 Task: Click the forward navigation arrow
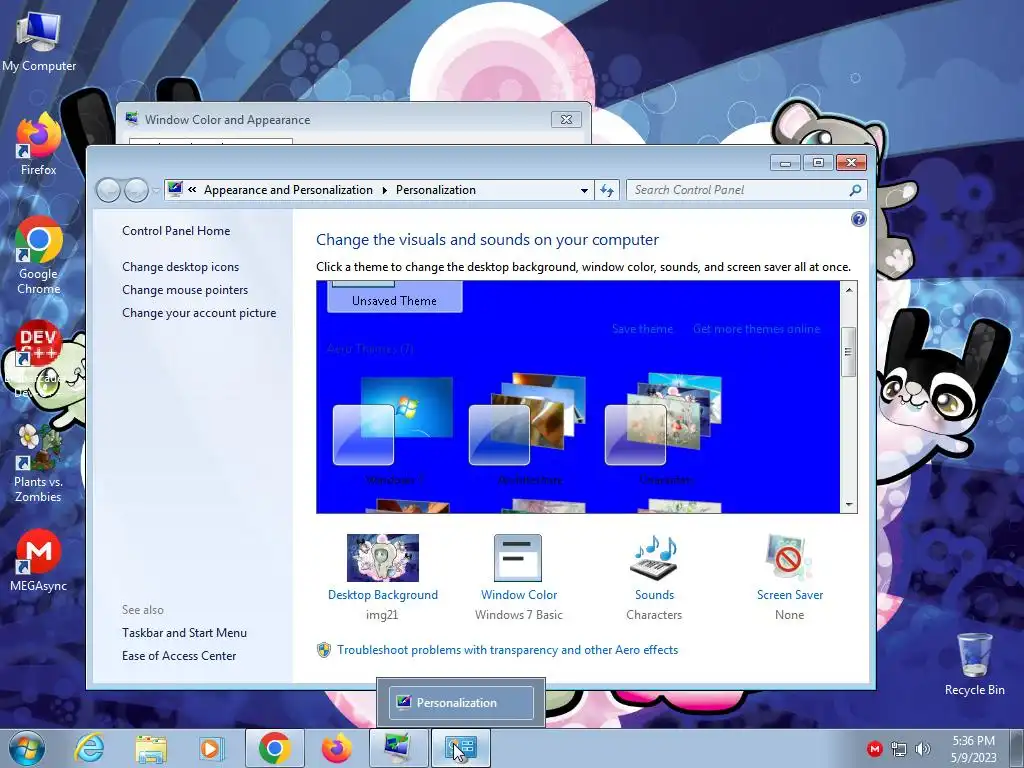(136, 190)
